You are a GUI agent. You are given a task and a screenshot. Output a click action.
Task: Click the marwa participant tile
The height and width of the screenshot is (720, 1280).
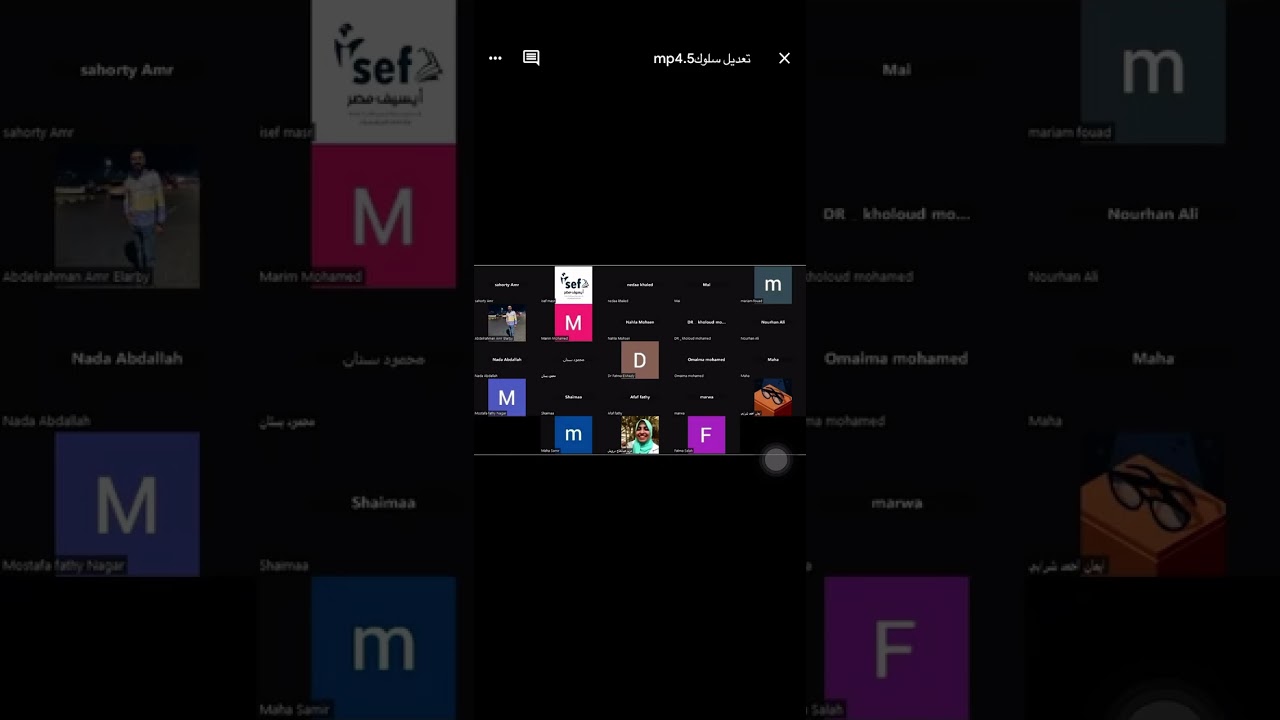pos(706,398)
